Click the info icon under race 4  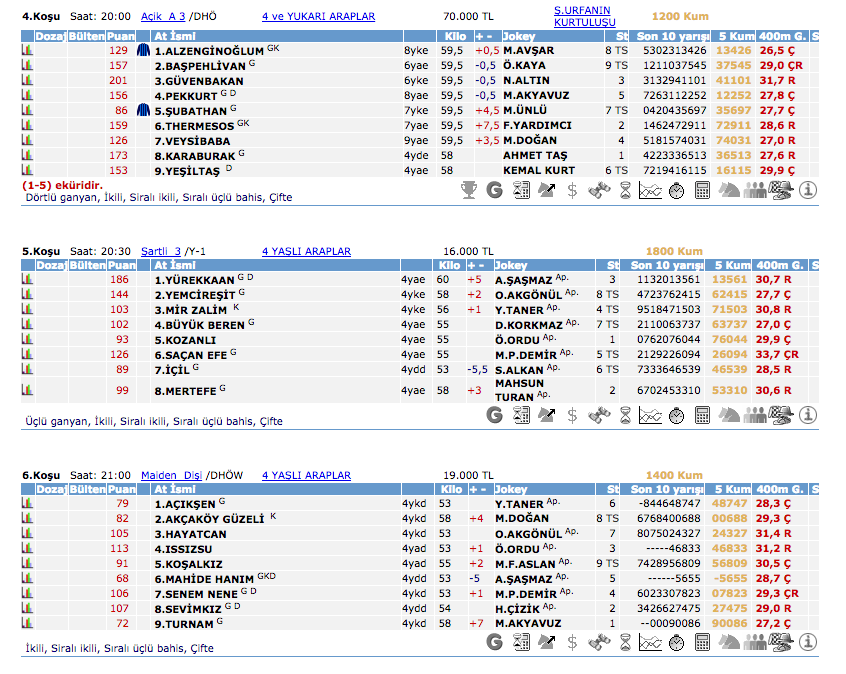[x=807, y=189]
